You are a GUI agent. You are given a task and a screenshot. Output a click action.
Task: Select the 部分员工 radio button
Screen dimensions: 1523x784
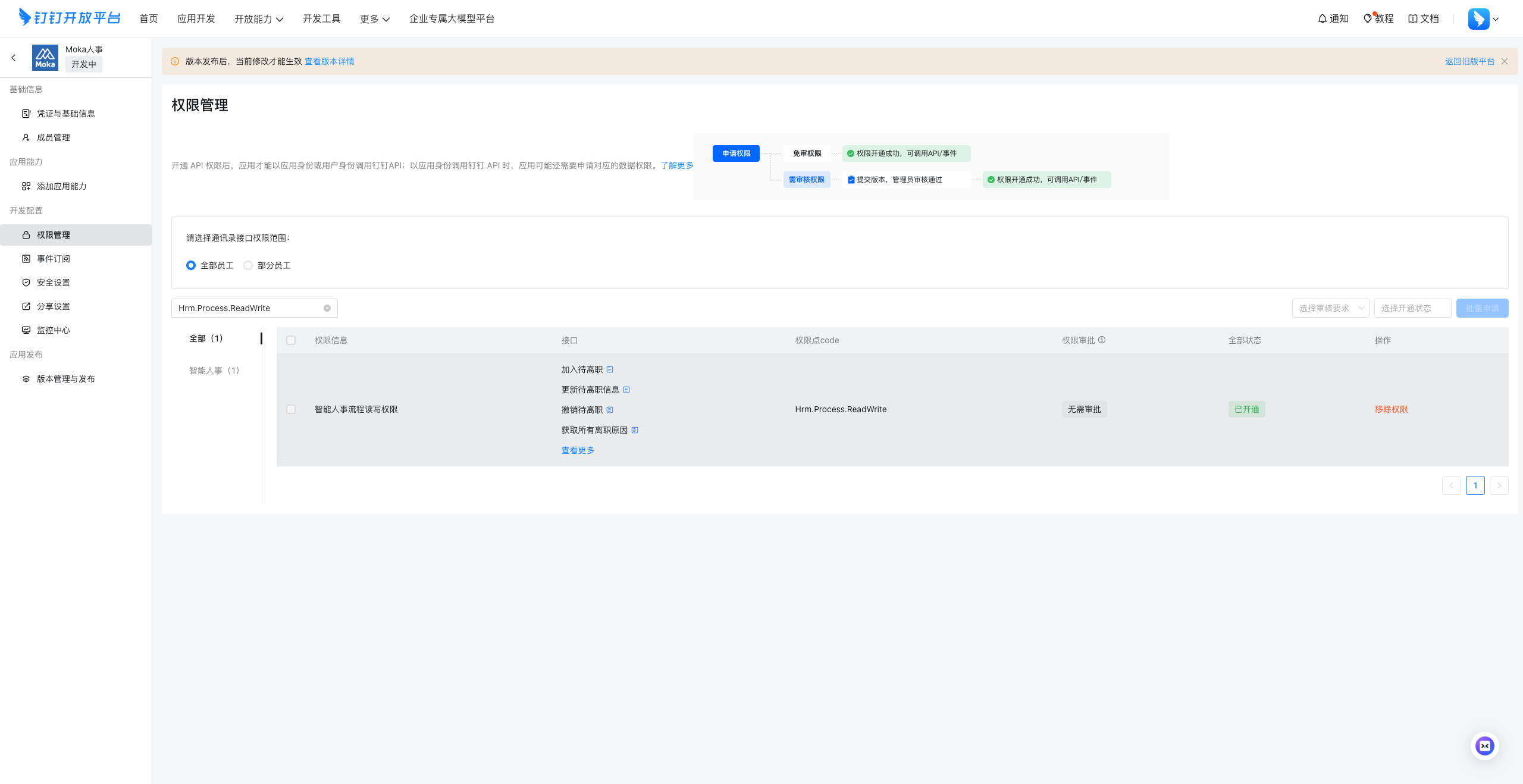click(248, 265)
